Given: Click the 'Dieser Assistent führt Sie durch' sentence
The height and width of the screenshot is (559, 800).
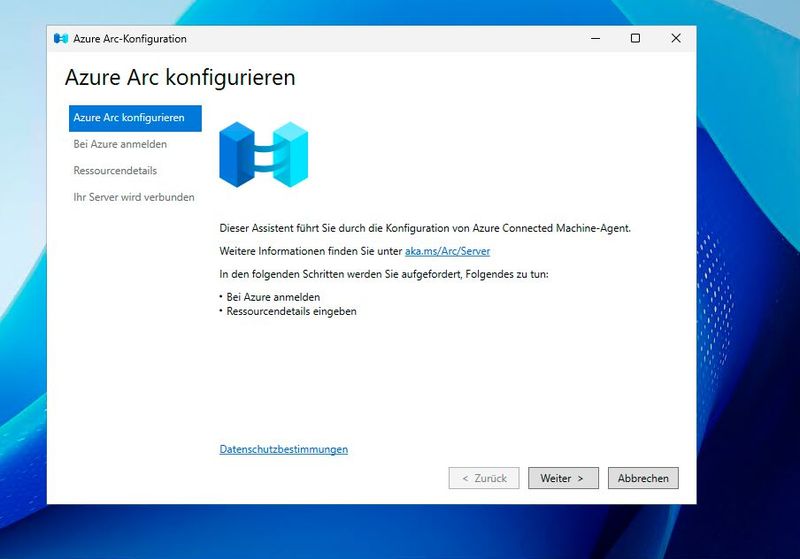Looking at the screenshot, I should tap(425, 228).
